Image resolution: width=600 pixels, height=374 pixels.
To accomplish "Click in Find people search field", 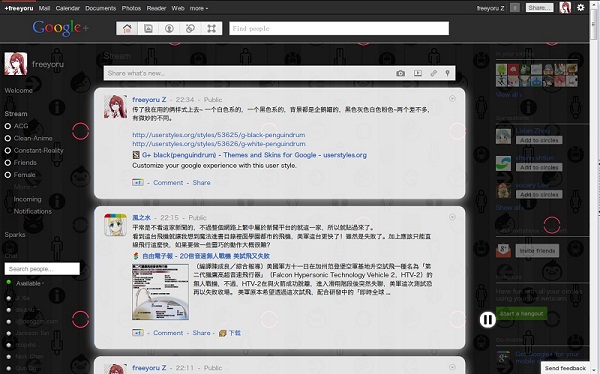I will (x=339, y=28).
